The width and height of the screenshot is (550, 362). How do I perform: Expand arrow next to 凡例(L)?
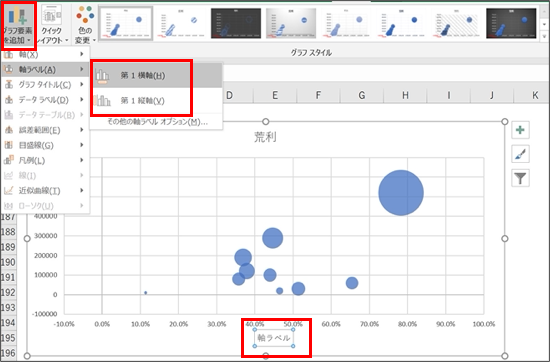coord(82,160)
